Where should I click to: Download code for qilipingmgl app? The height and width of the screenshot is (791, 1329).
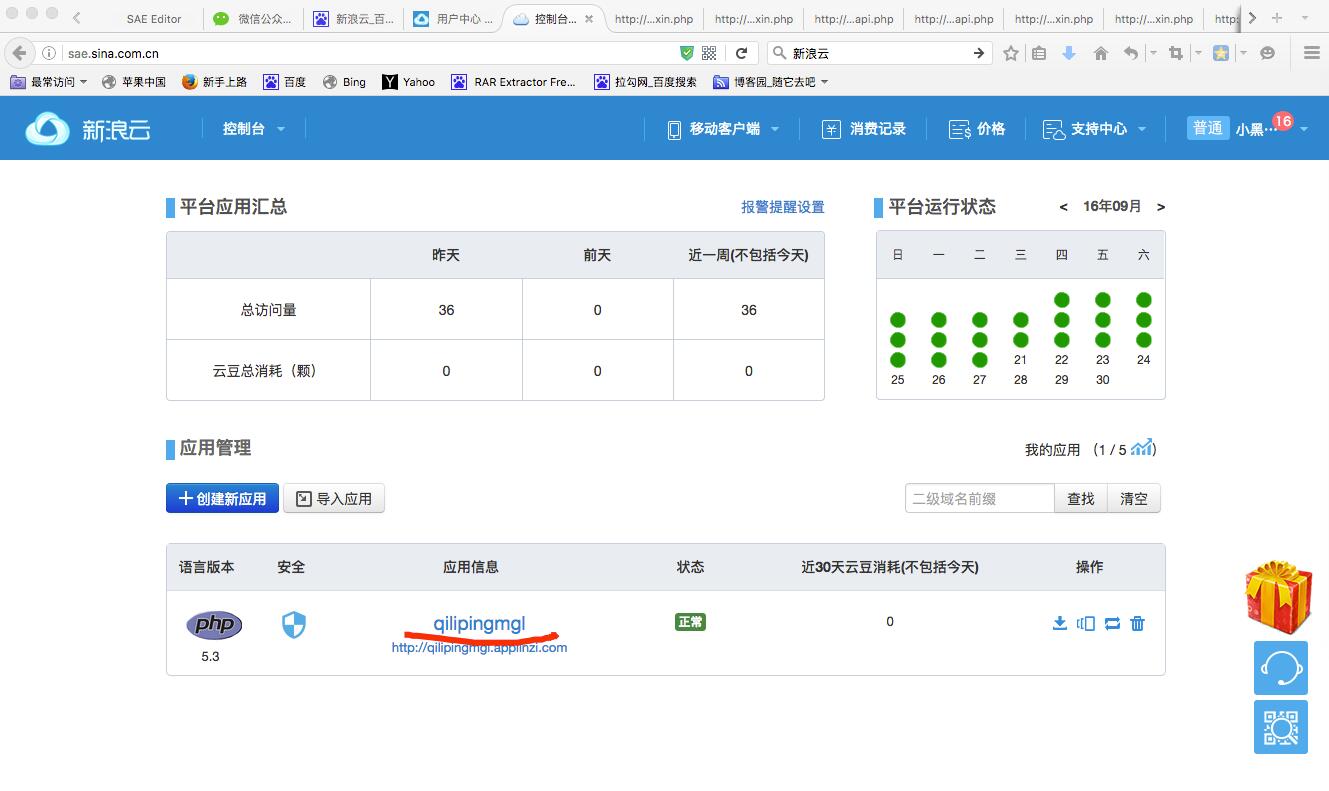pyautogui.click(x=1059, y=623)
